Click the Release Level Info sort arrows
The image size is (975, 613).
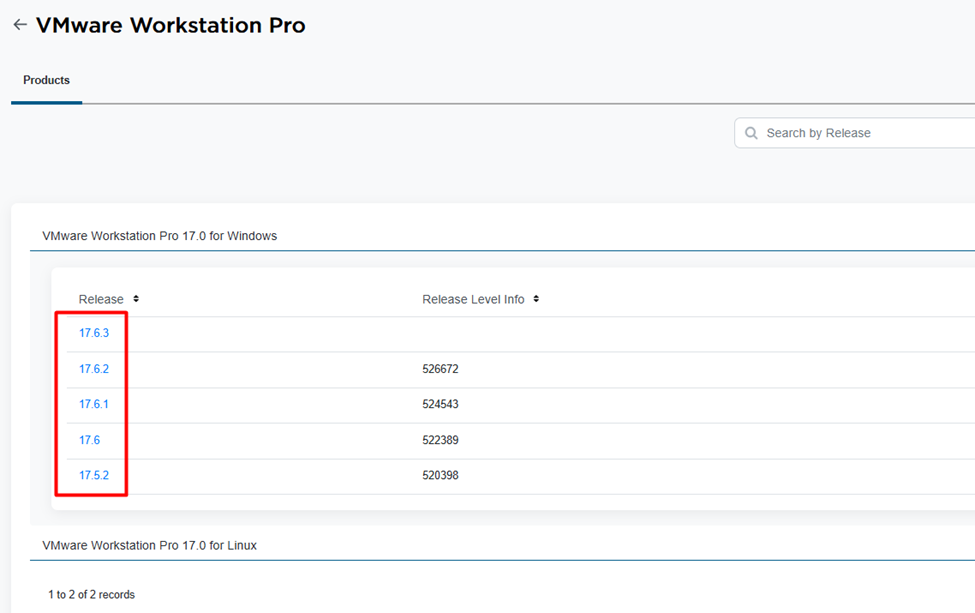[x=536, y=299]
